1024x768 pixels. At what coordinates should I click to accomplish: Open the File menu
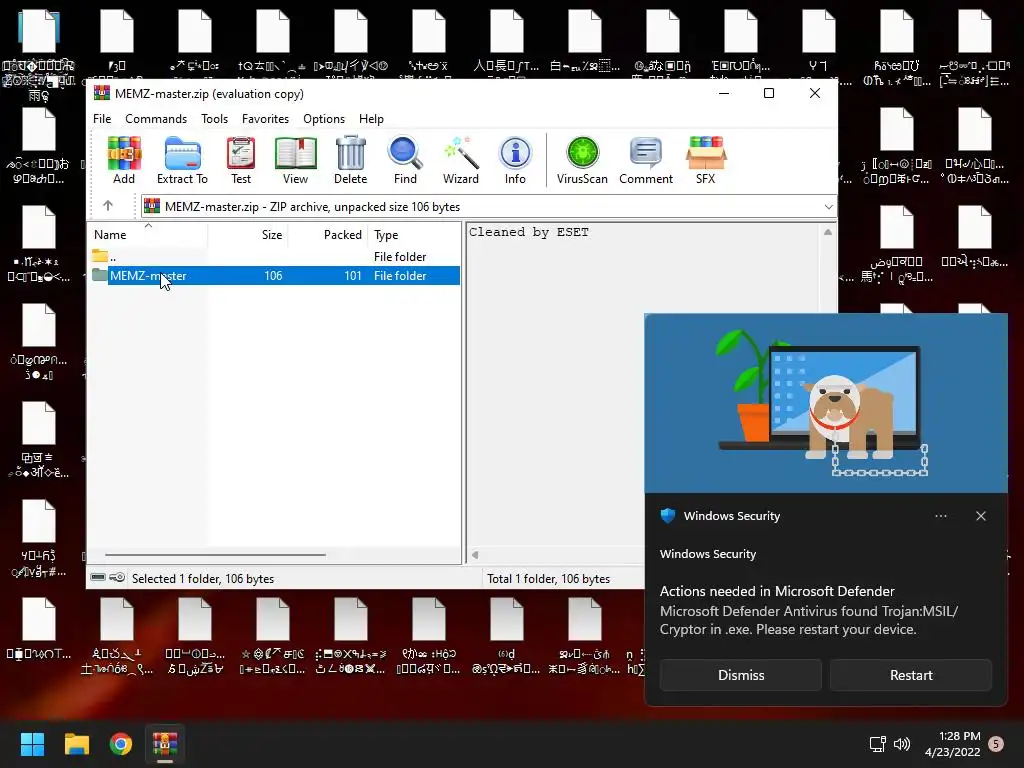[x=102, y=119]
